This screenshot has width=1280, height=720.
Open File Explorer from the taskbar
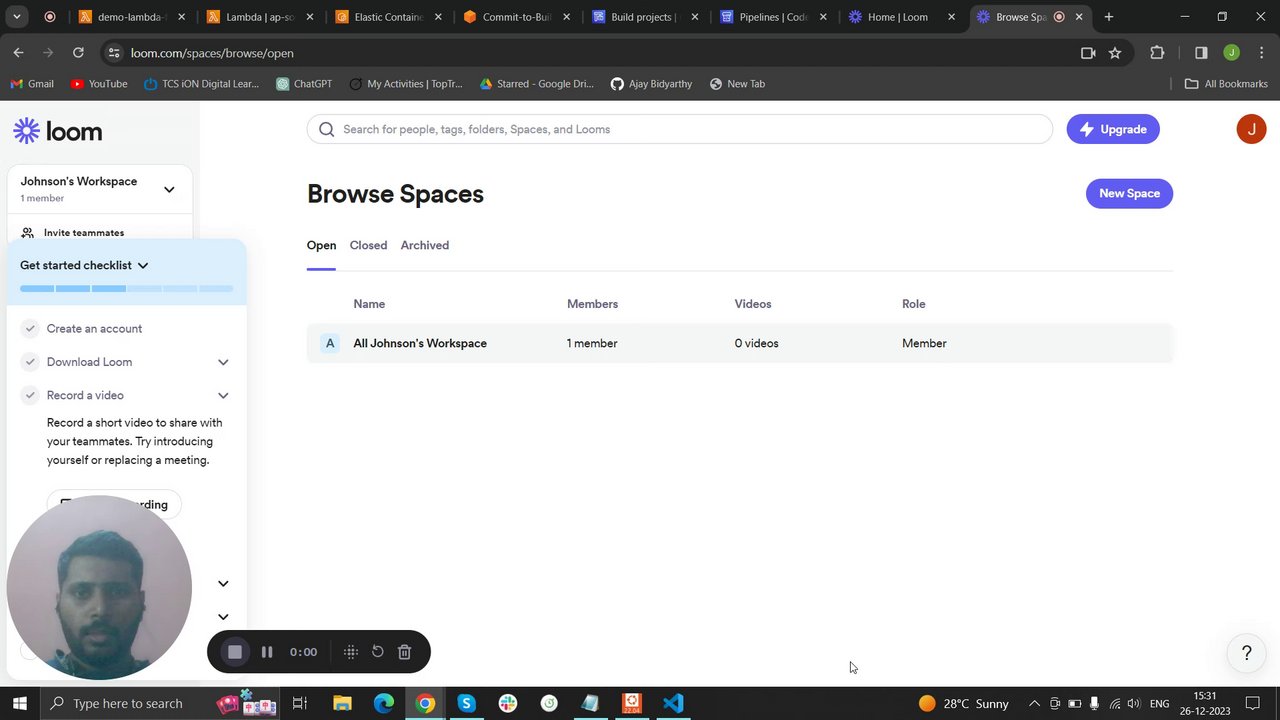(x=342, y=703)
